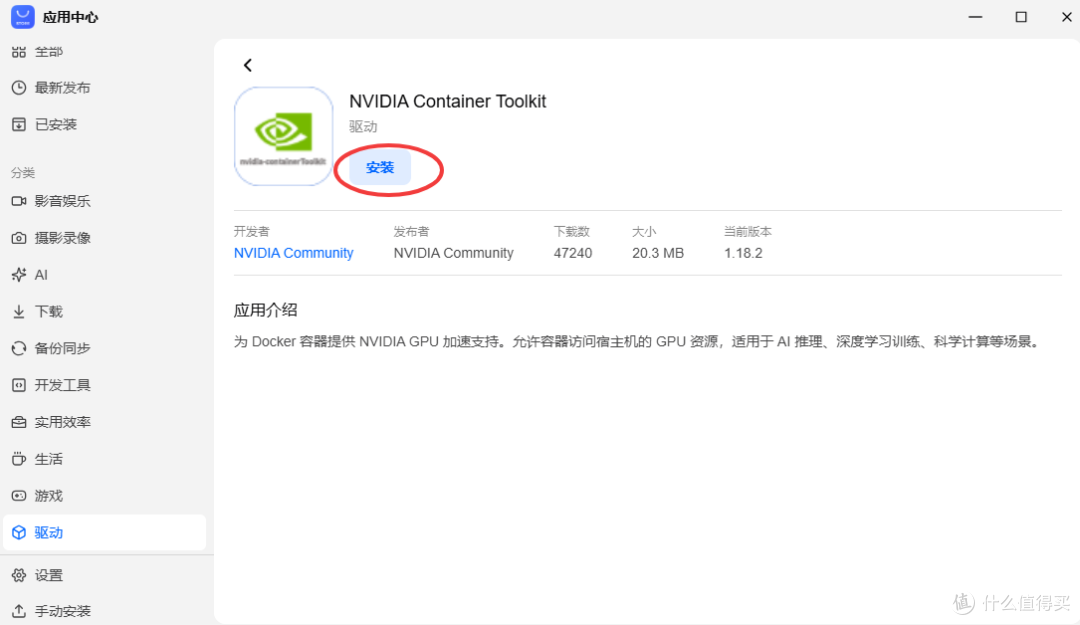Select the 游戏 category
This screenshot has width=1080, height=625.
pos(49,495)
